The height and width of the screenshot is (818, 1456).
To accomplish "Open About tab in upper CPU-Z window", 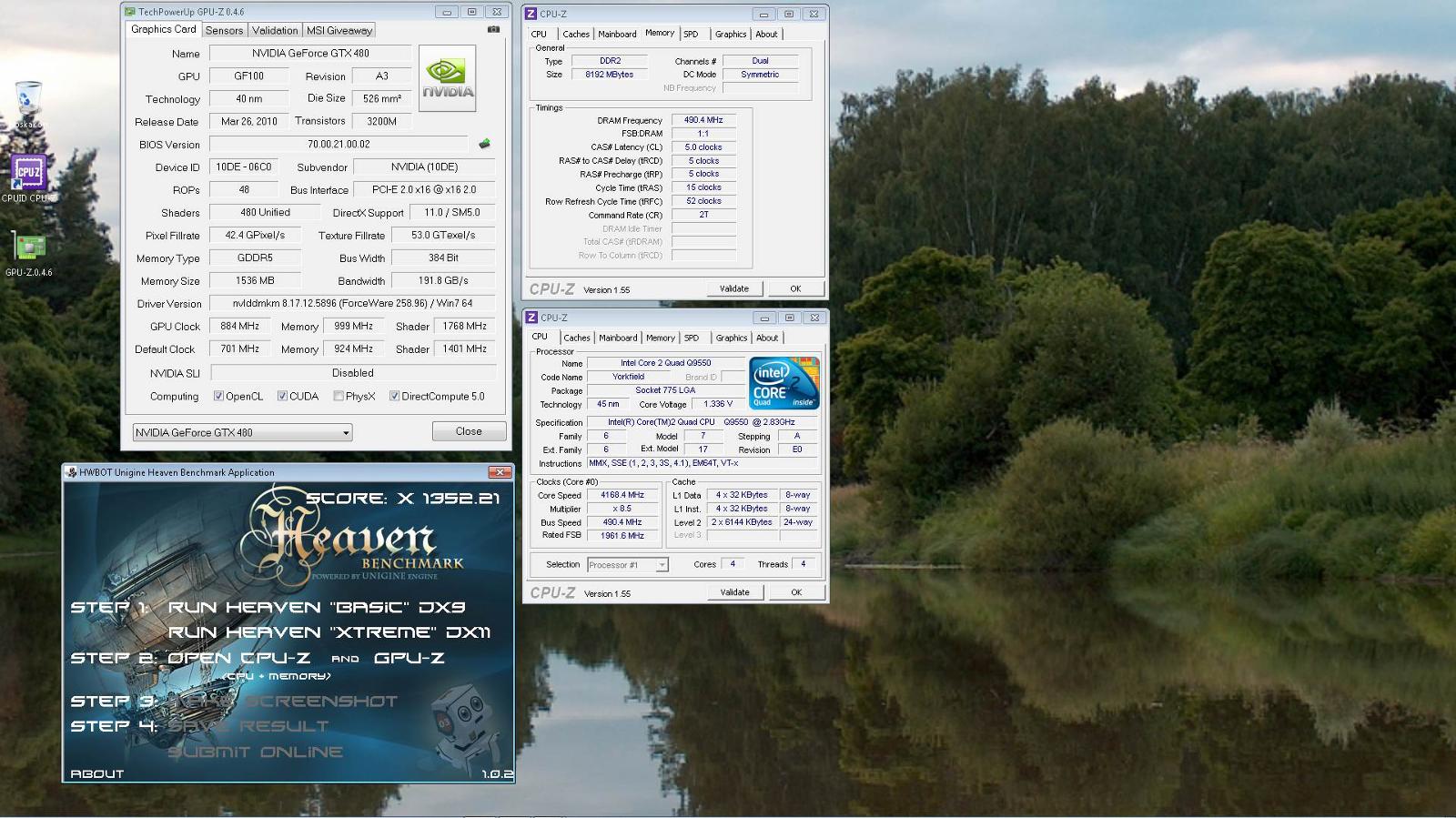I will 767,35.
